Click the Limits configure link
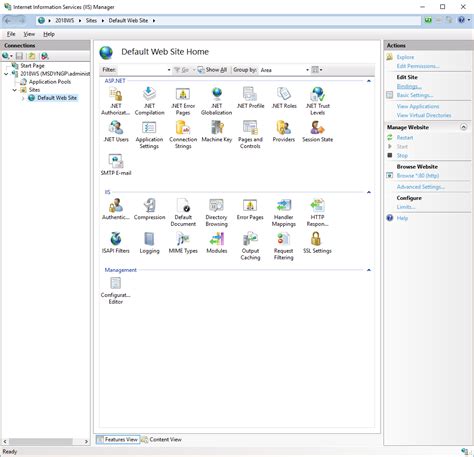The image size is (474, 457). [x=406, y=207]
